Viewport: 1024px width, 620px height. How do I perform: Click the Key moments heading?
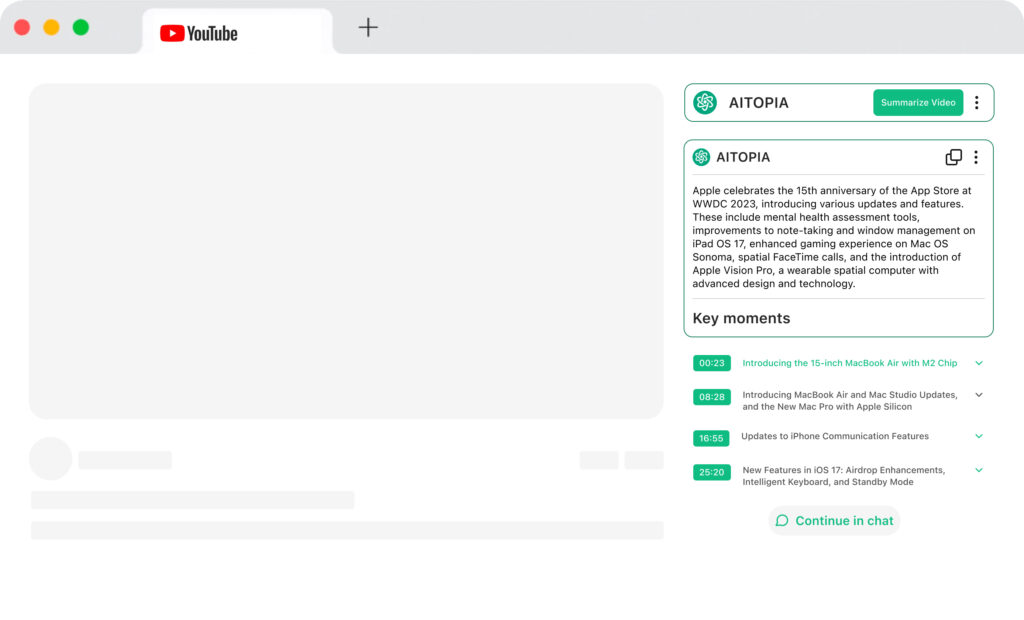point(741,318)
